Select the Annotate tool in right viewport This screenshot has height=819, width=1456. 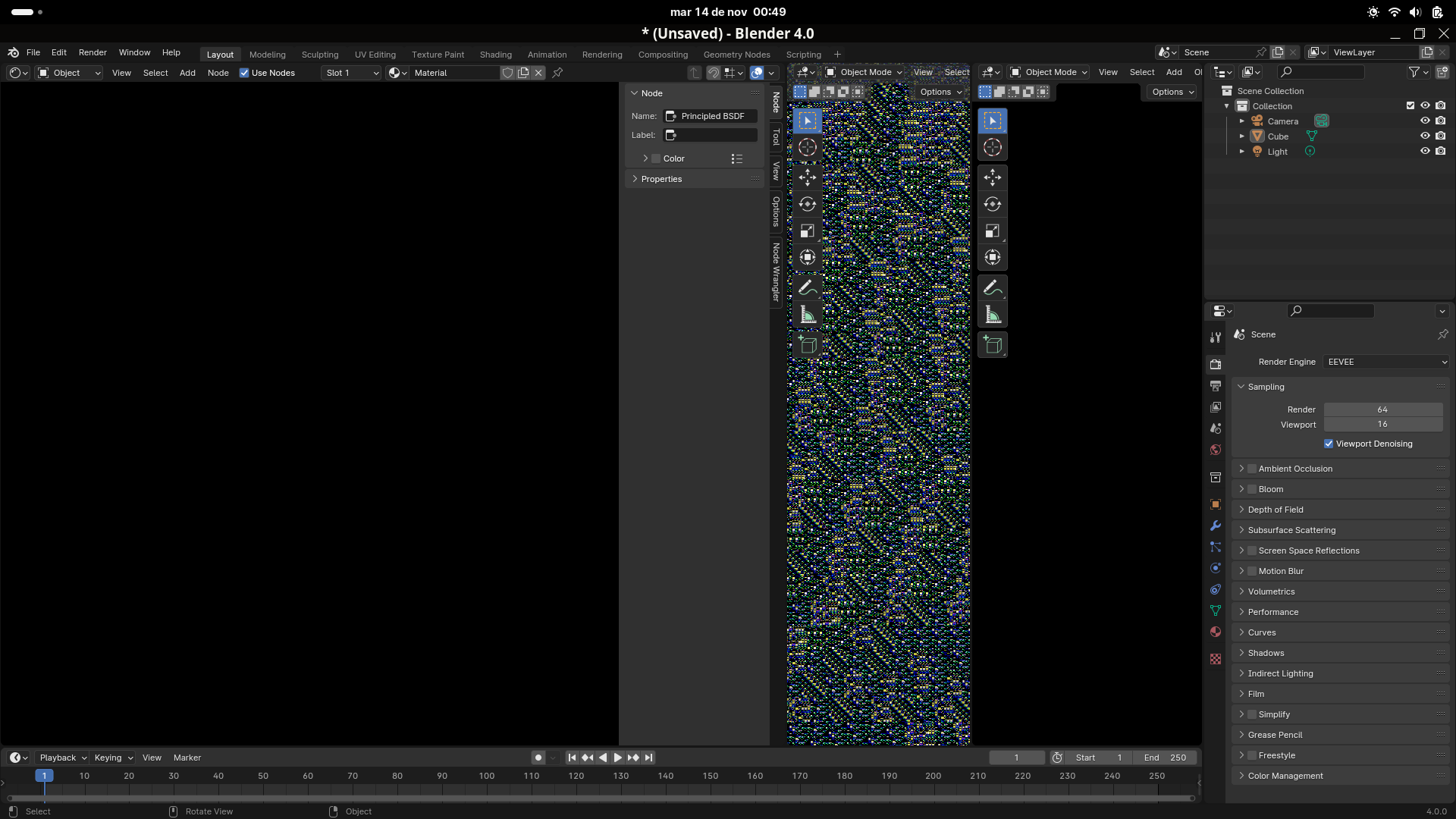coord(993,287)
